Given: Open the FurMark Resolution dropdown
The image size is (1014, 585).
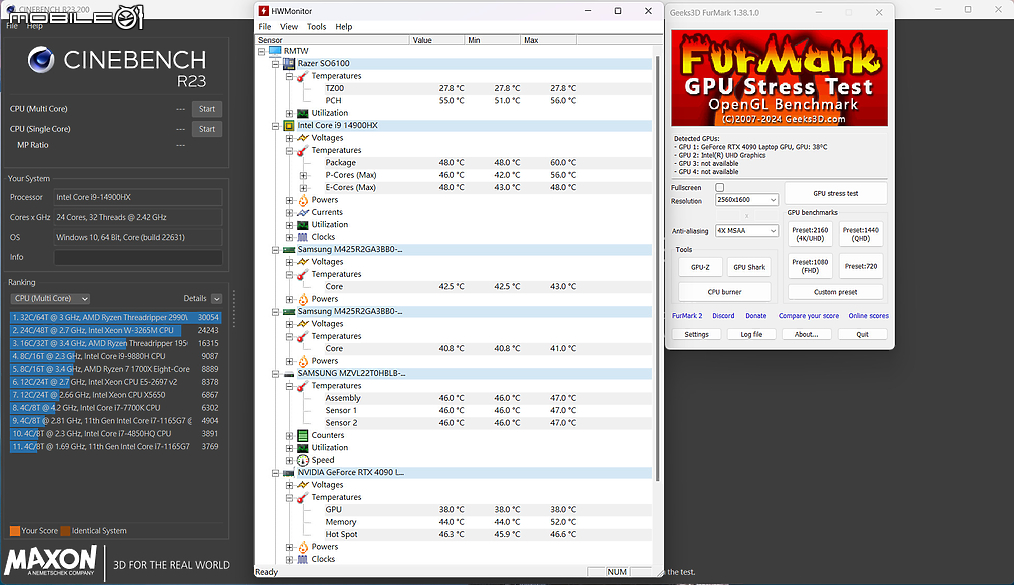Looking at the screenshot, I should [x=746, y=200].
